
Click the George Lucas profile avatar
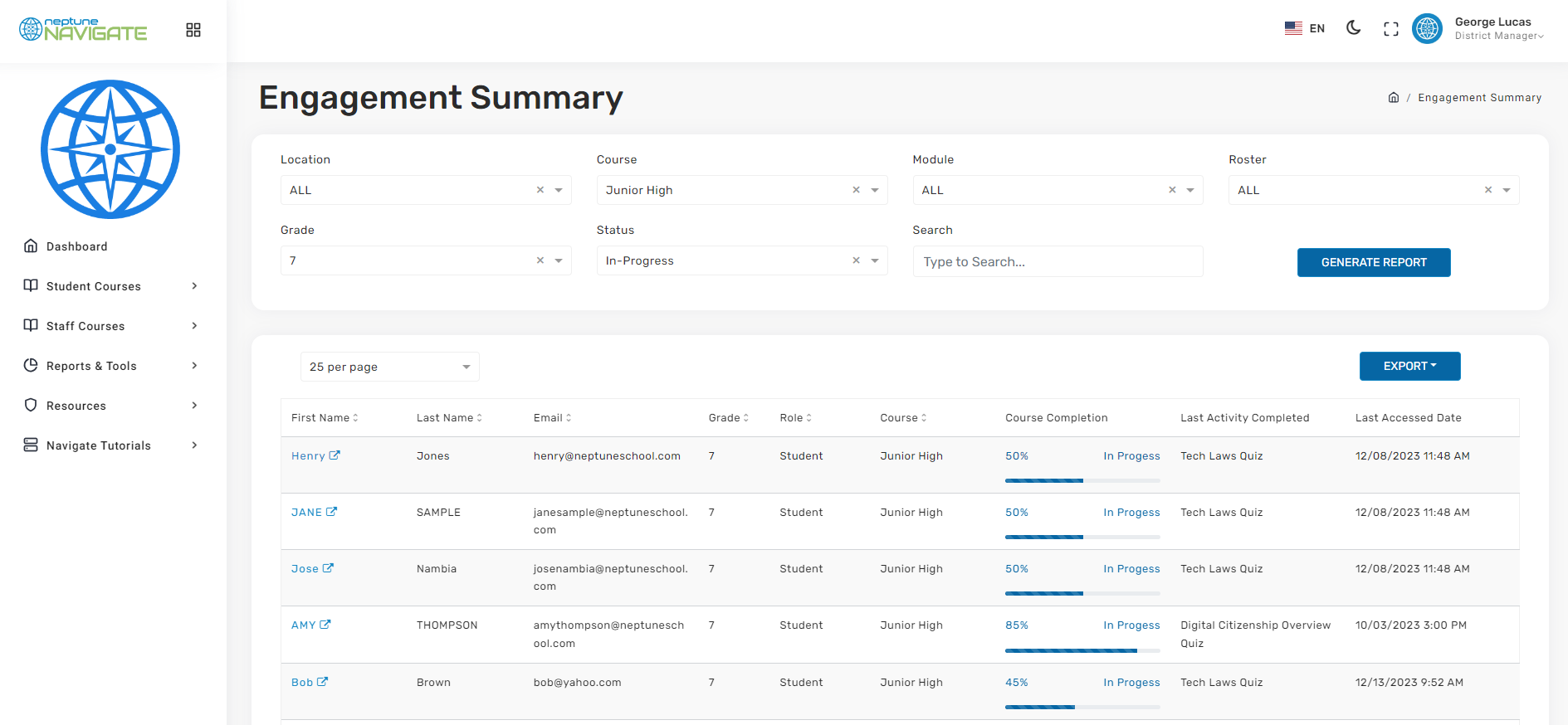1427,29
